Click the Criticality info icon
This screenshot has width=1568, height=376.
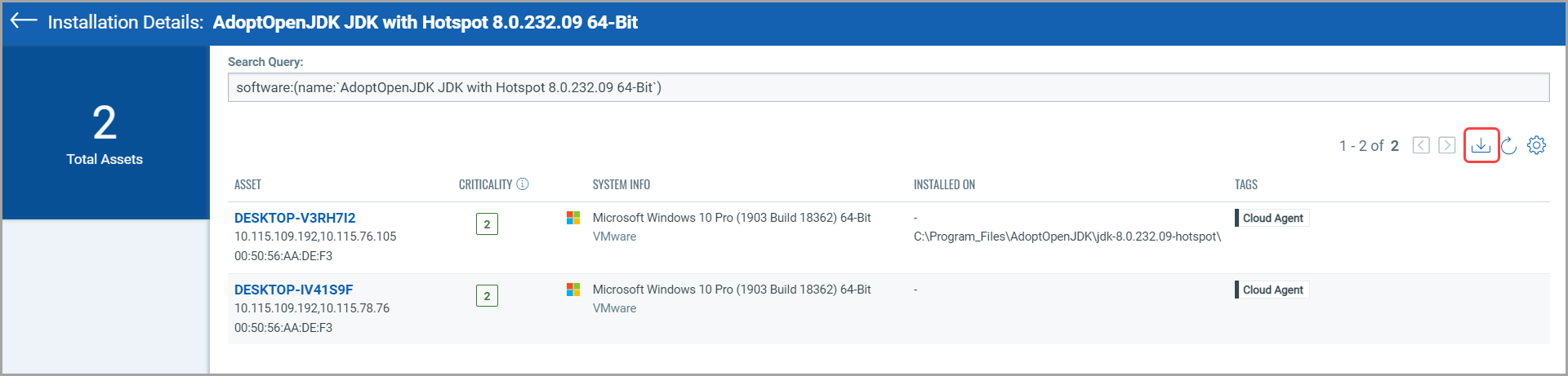click(523, 184)
